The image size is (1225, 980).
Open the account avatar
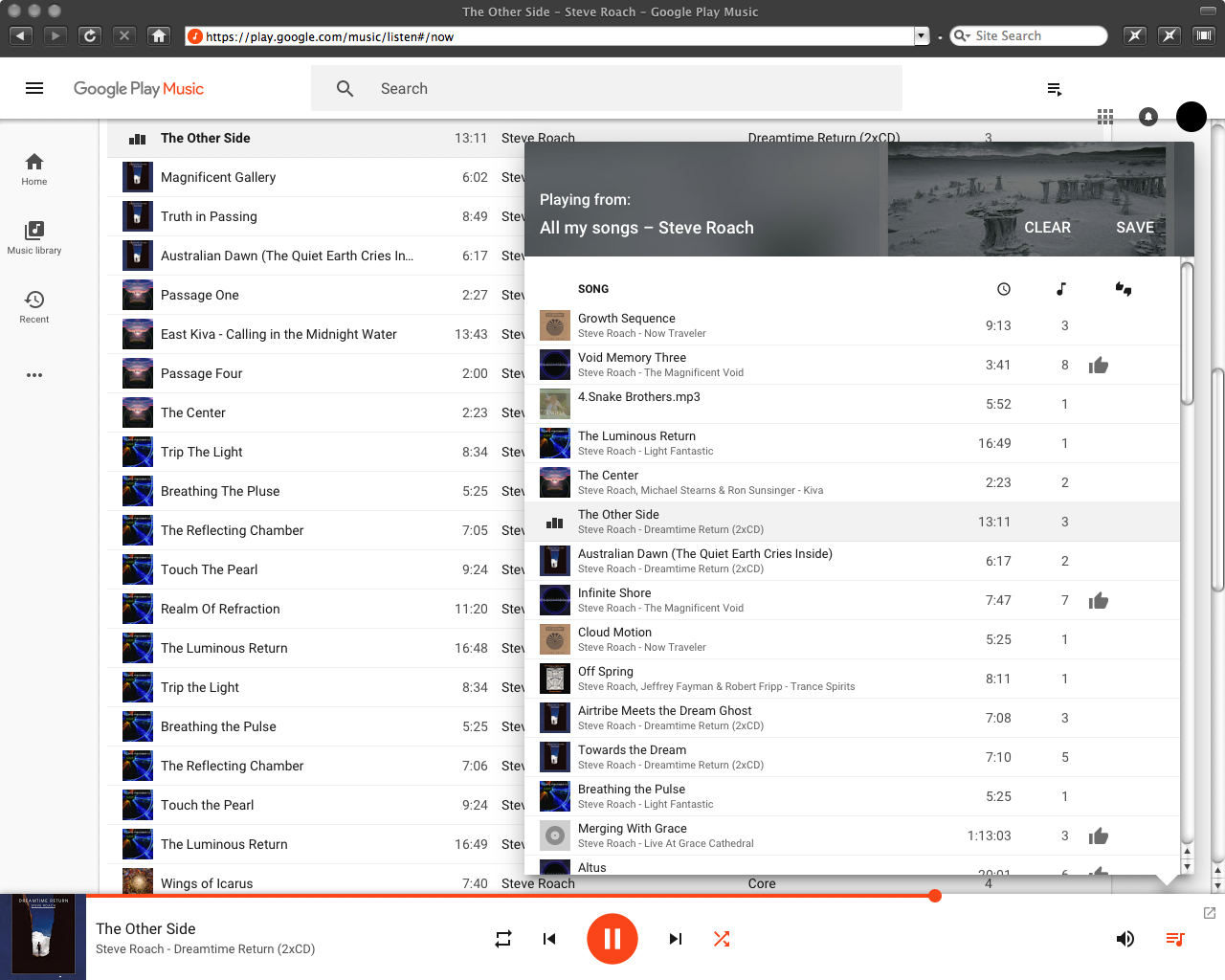(x=1191, y=117)
